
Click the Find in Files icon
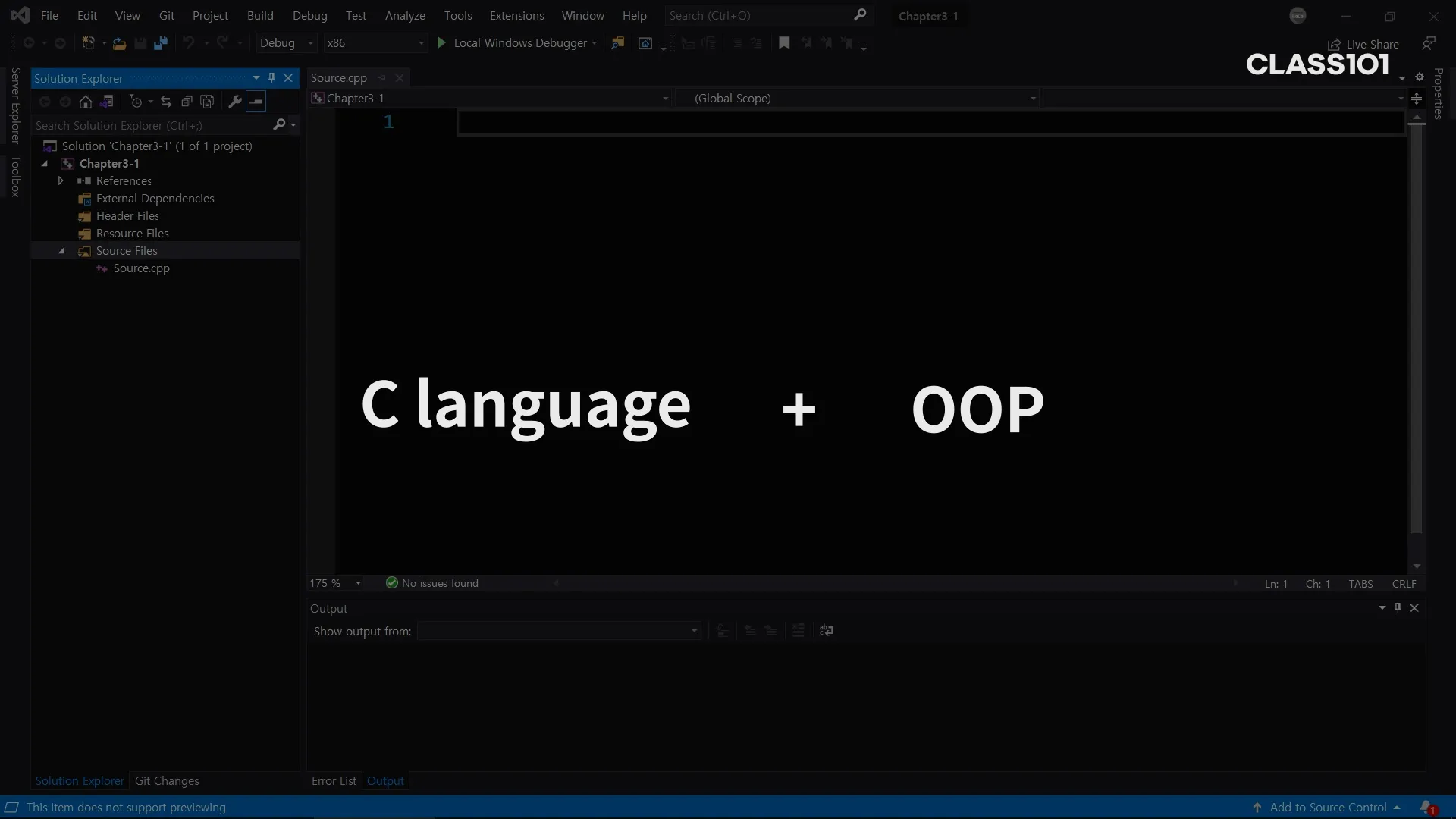point(618,43)
